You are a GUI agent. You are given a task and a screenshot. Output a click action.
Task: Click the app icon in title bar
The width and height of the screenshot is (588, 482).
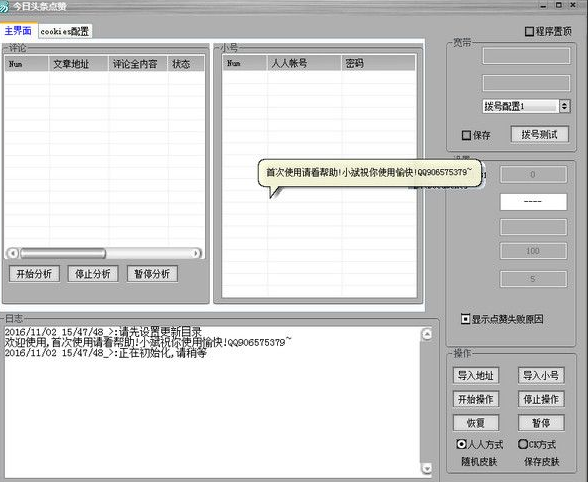(x=4, y=7)
